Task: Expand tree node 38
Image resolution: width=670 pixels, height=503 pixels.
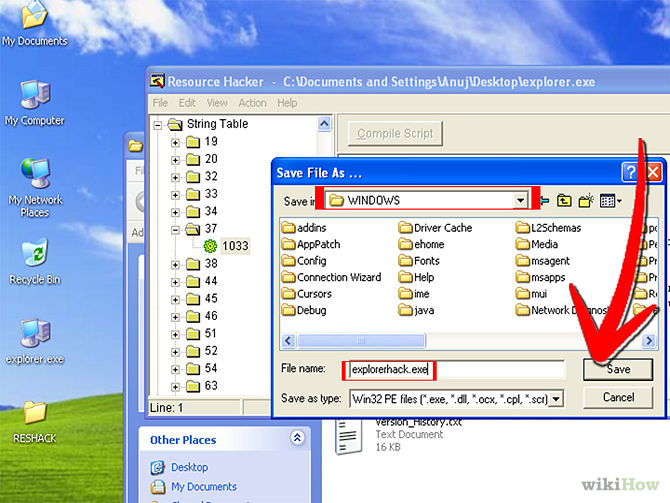Action: [x=175, y=265]
